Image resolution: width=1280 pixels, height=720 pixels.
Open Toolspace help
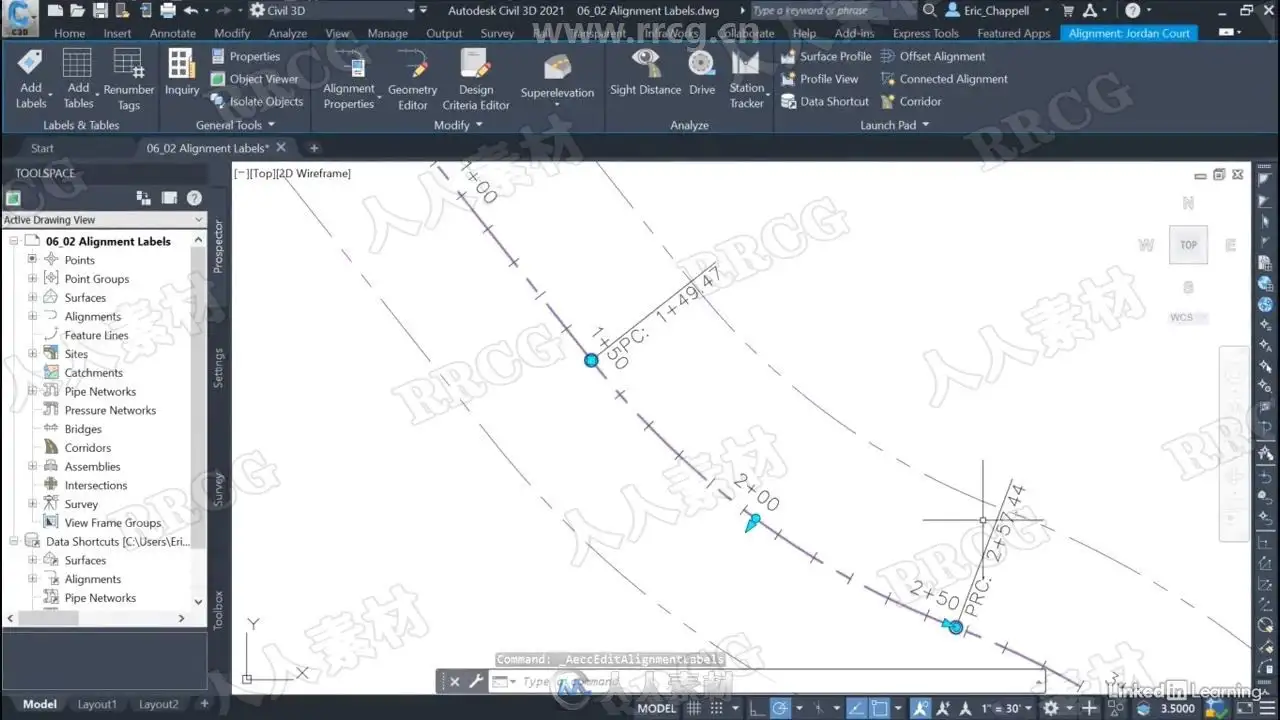(x=194, y=198)
